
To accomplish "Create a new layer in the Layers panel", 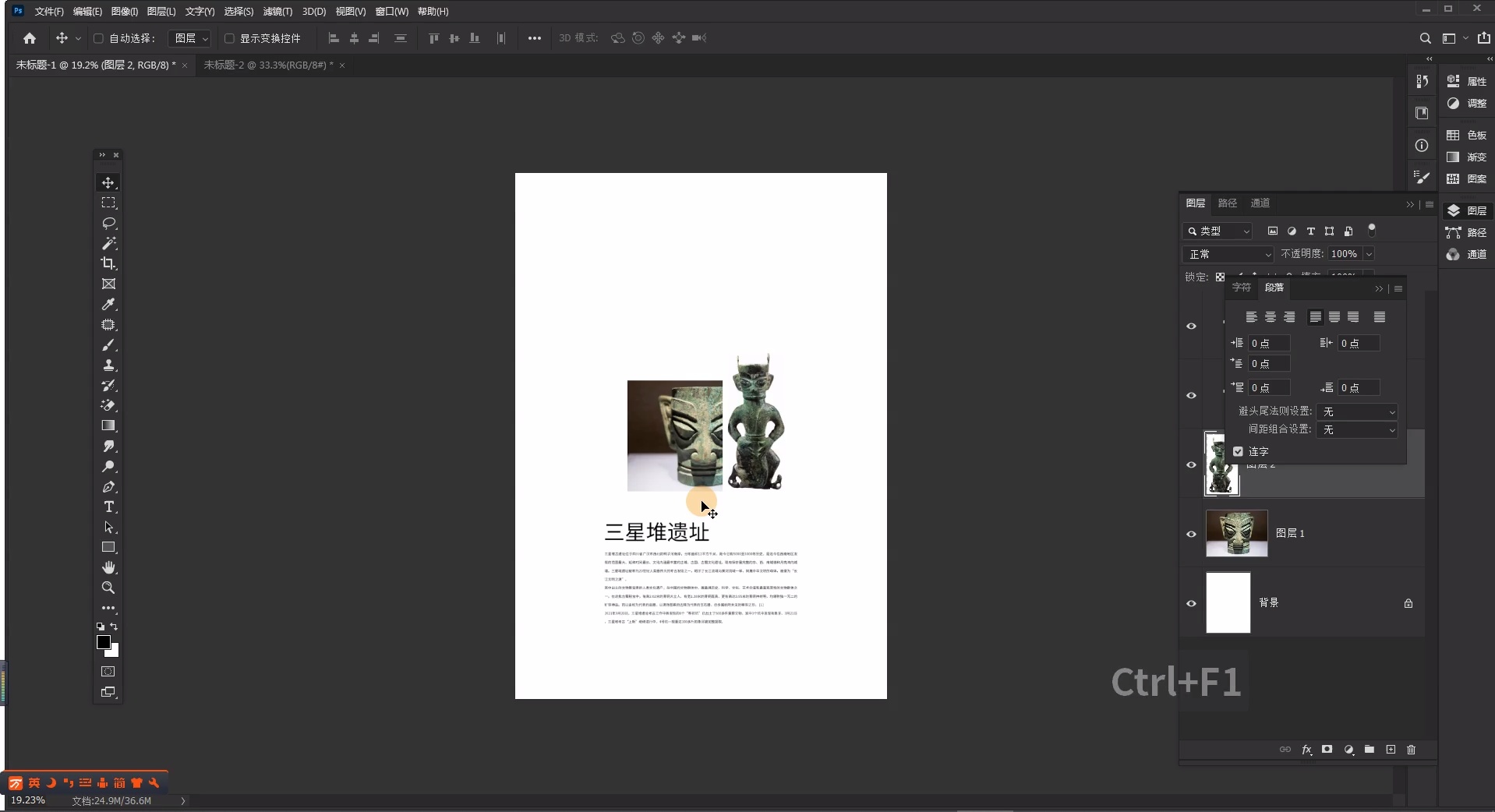I will [1390, 750].
